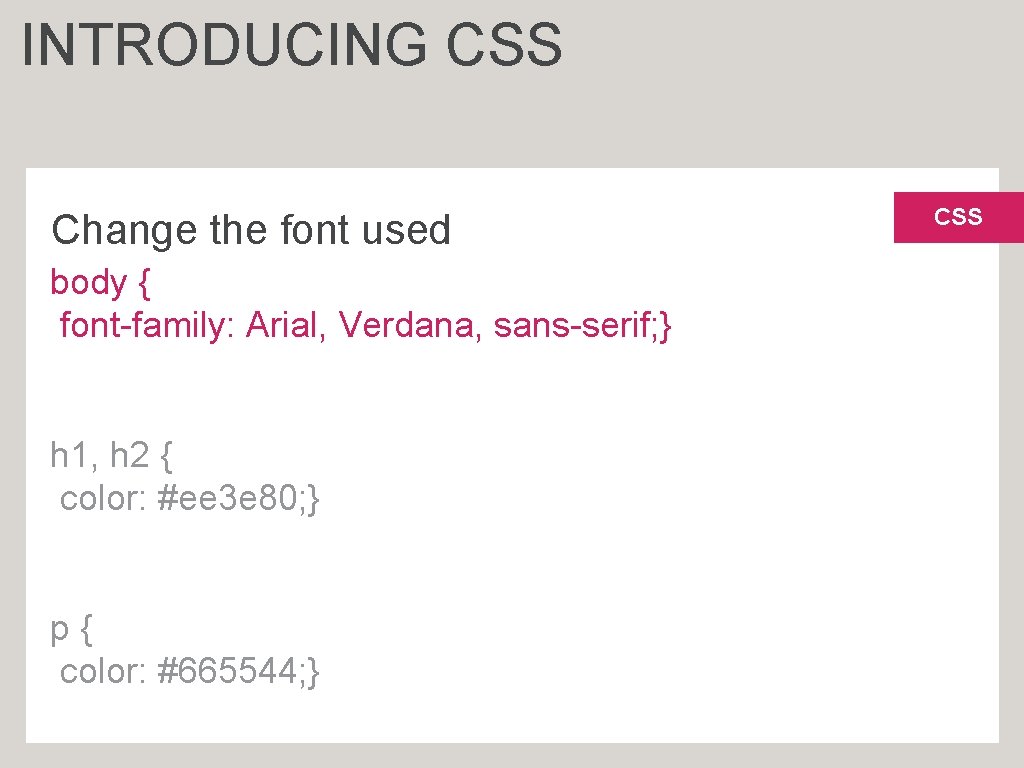
Task: Click the closing brace after sans-serif
Action: (667, 326)
